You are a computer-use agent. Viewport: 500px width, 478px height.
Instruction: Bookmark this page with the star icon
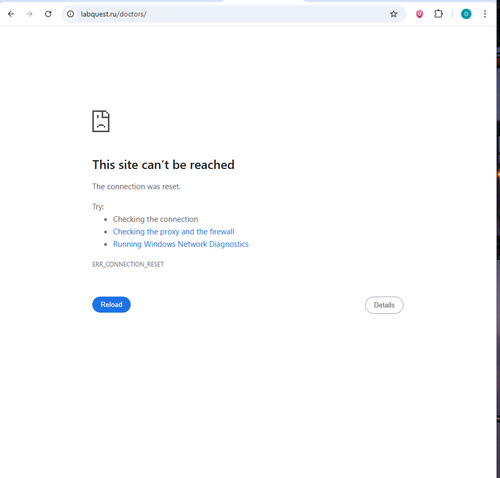point(394,14)
